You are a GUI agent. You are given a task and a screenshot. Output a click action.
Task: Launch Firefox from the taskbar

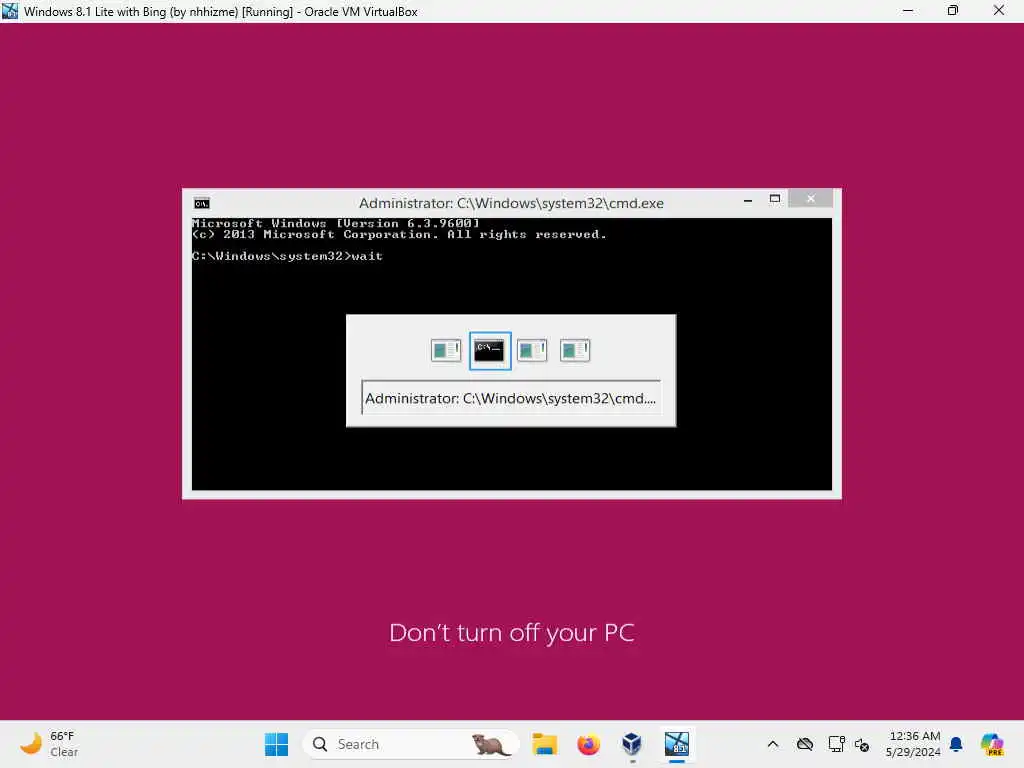(588, 744)
